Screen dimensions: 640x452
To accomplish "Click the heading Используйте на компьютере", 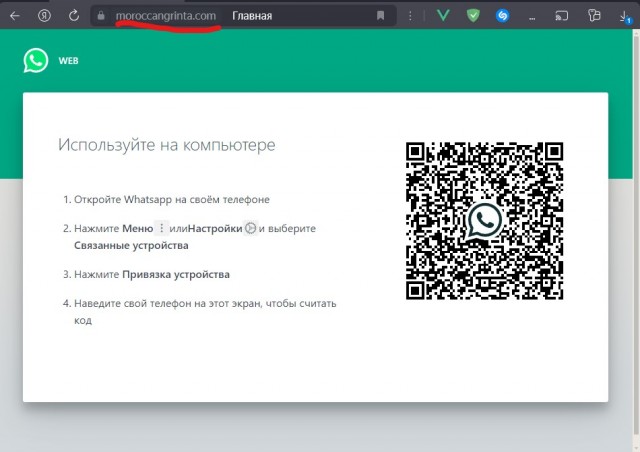I will tap(167, 145).
